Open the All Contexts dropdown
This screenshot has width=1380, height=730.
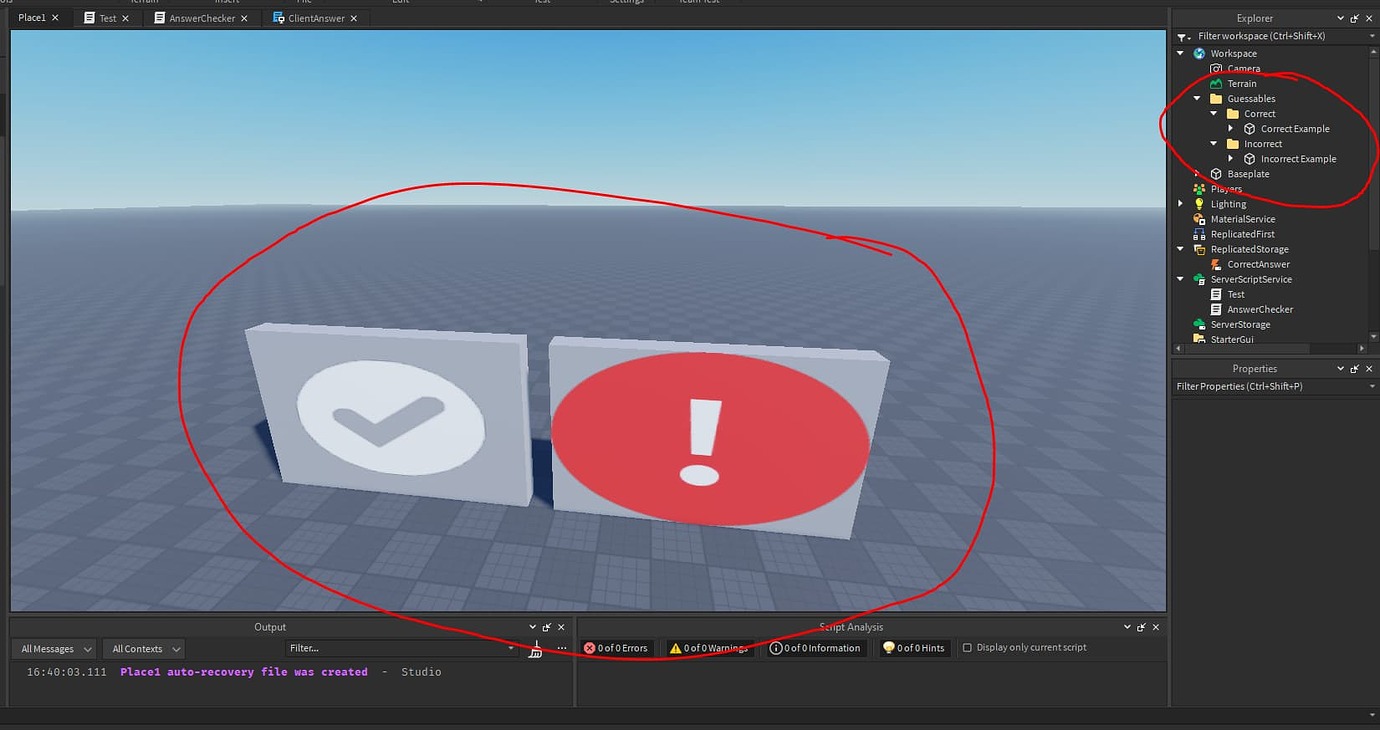click(x=146, y=649)
